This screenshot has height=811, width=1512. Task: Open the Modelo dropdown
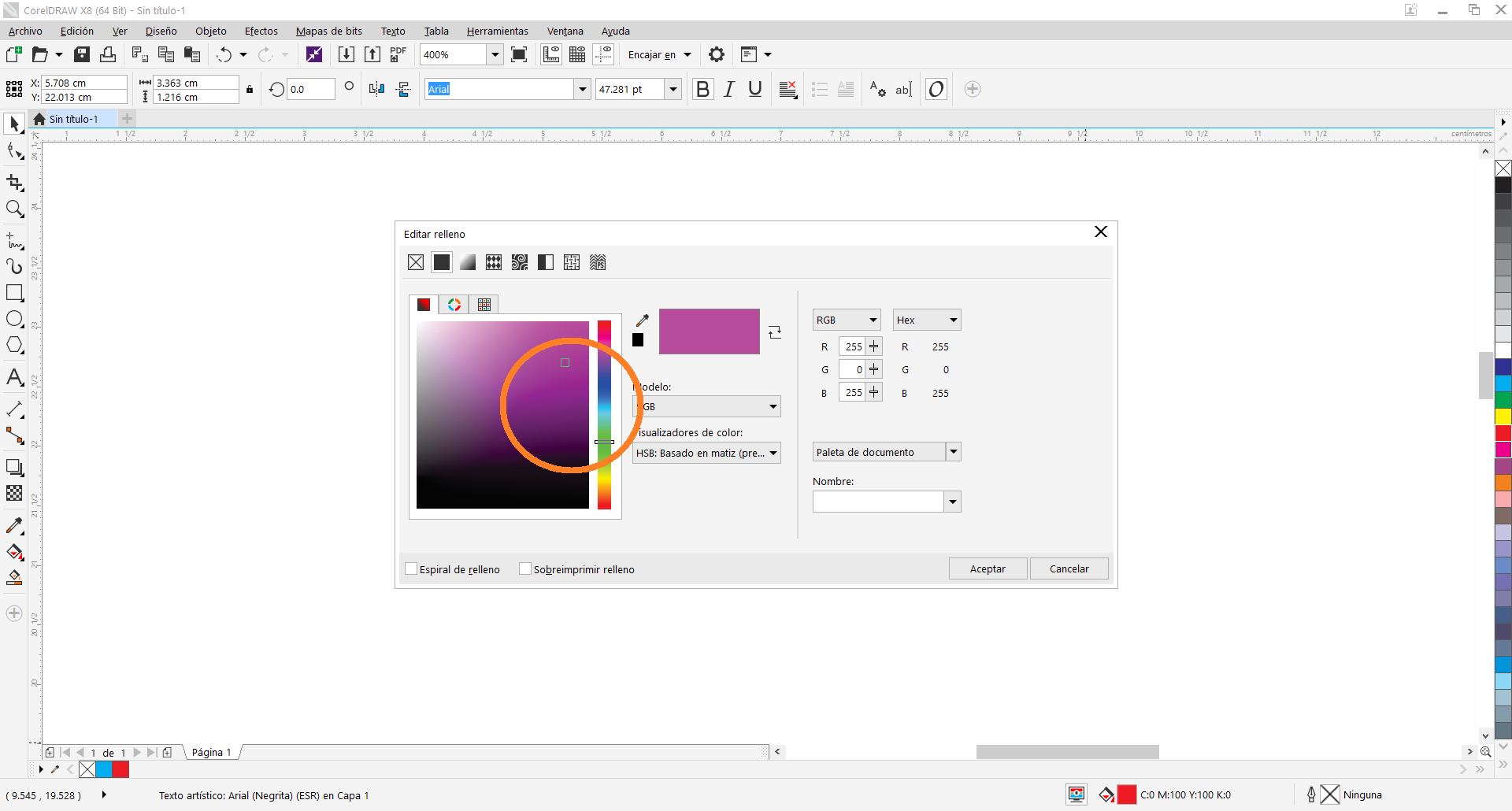(x=706, y=406)
